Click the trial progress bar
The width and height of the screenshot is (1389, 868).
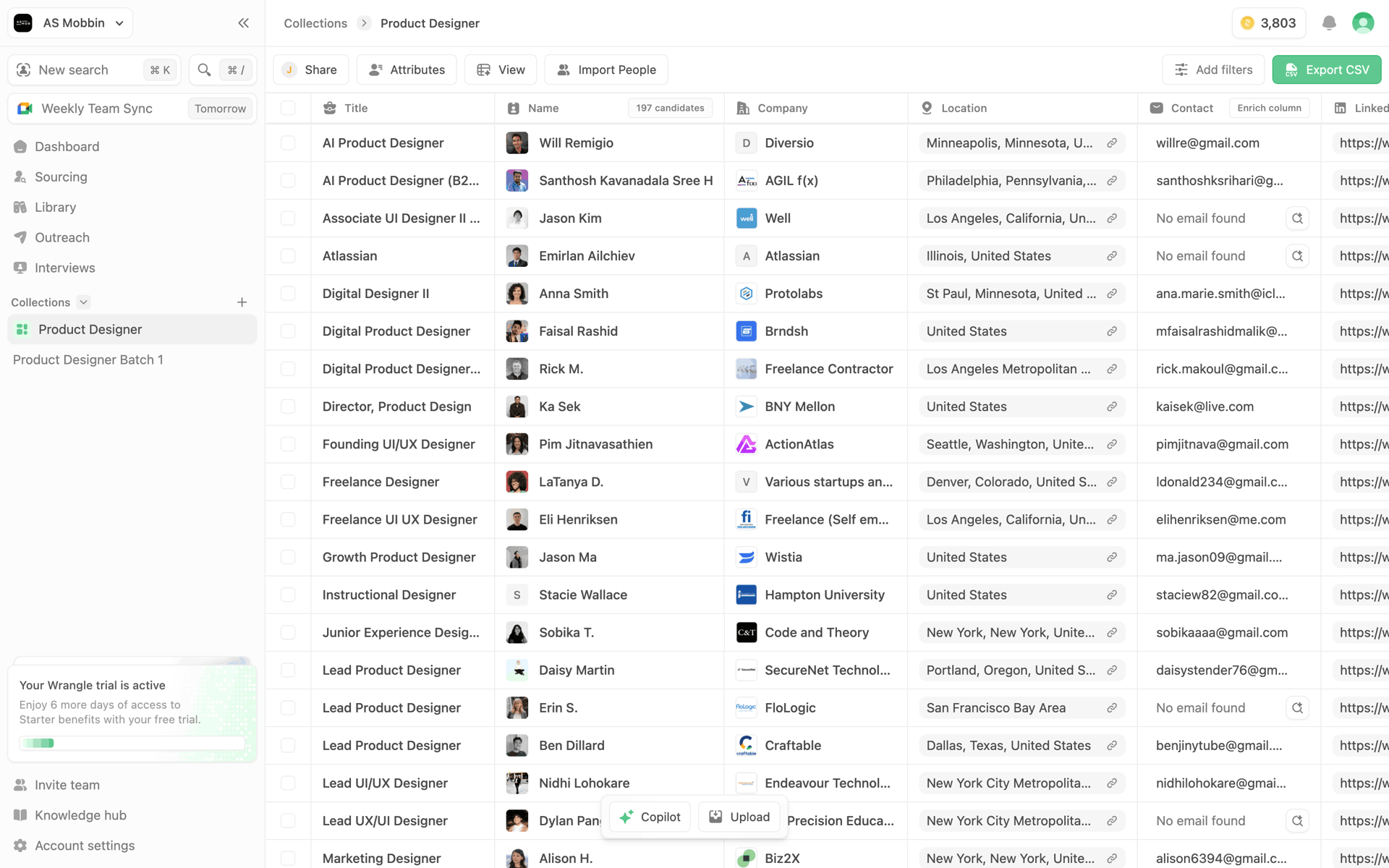pyautogui.click(x=132, y=743)
